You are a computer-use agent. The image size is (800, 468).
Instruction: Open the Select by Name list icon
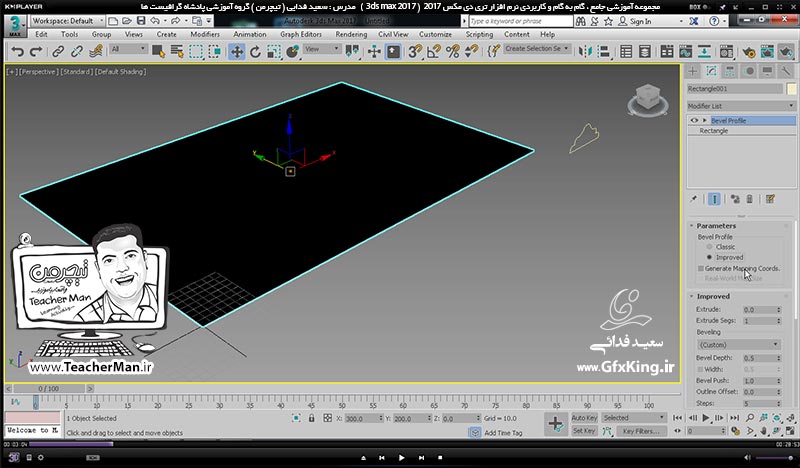[177, 52]
